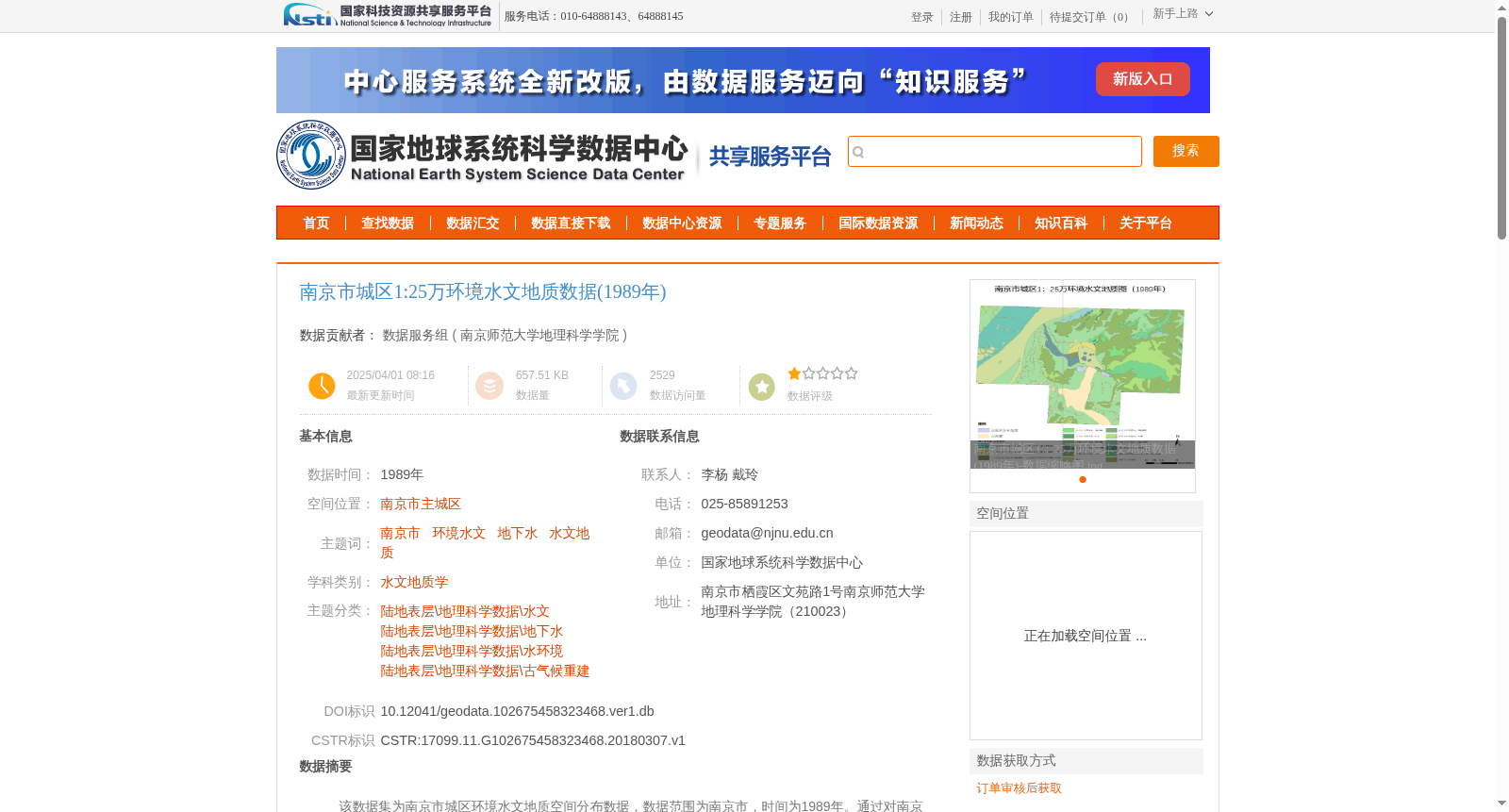Click the vertical page scrollbar
1509x812 pixels.
[x=1501, y=128]
